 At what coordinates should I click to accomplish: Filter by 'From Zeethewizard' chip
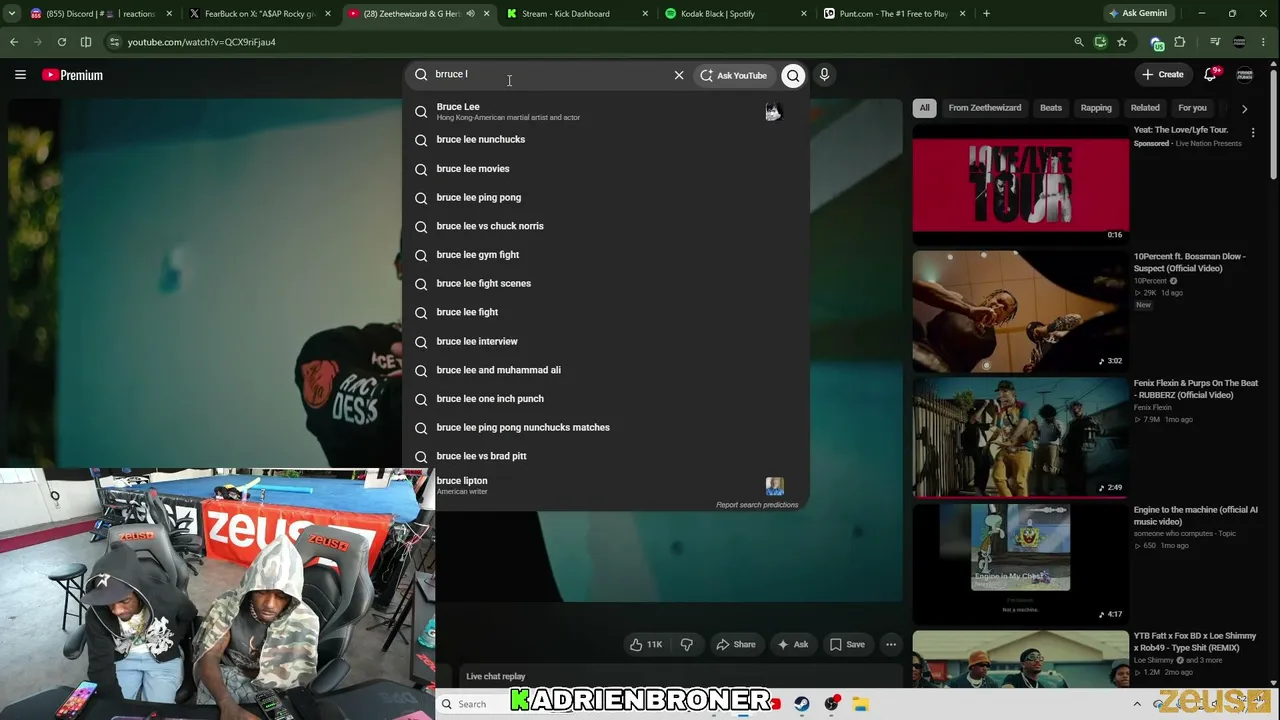pyautogui.click(x=985, y=108)
